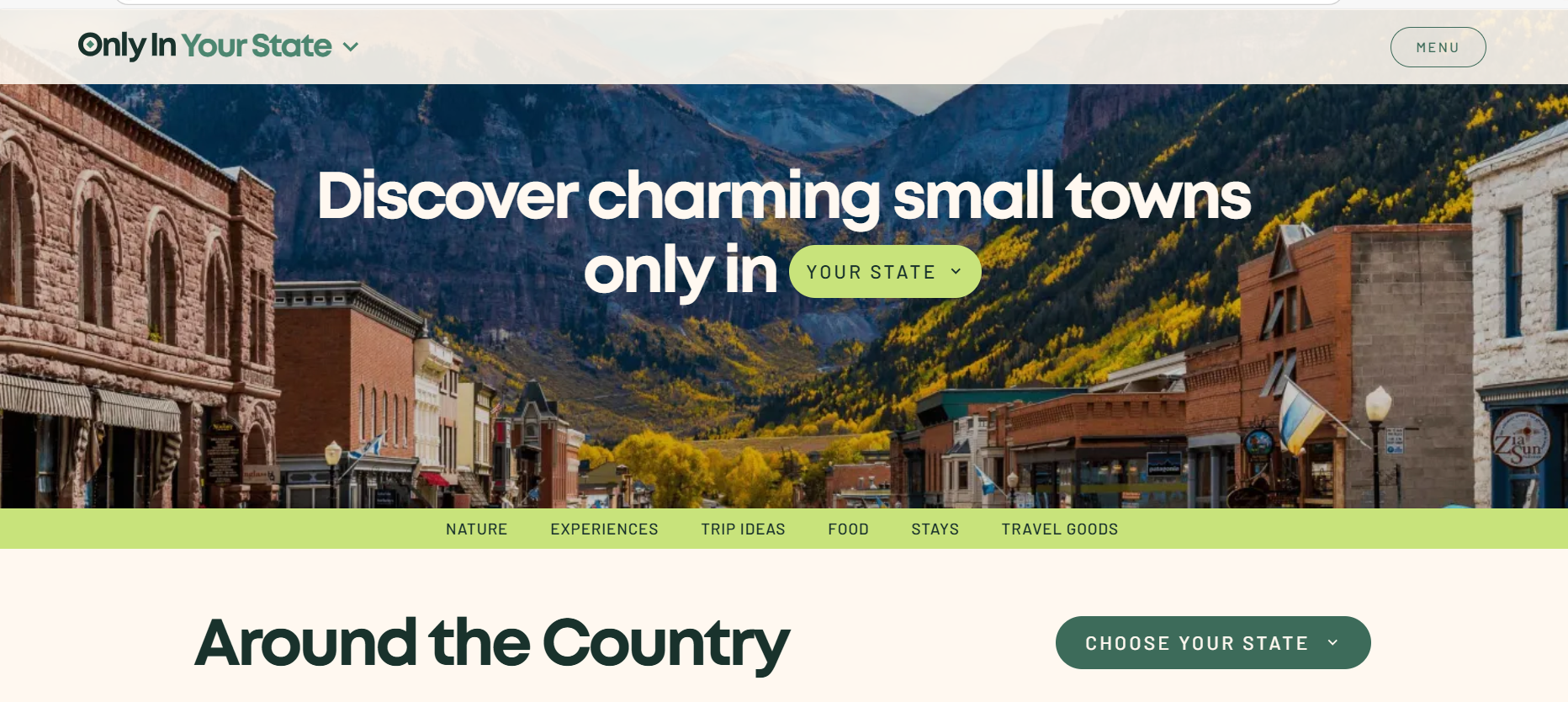Open the TRAVEL GOODS link
The width and height of the screenshot is (1568, 702).
coord(1060,529)
